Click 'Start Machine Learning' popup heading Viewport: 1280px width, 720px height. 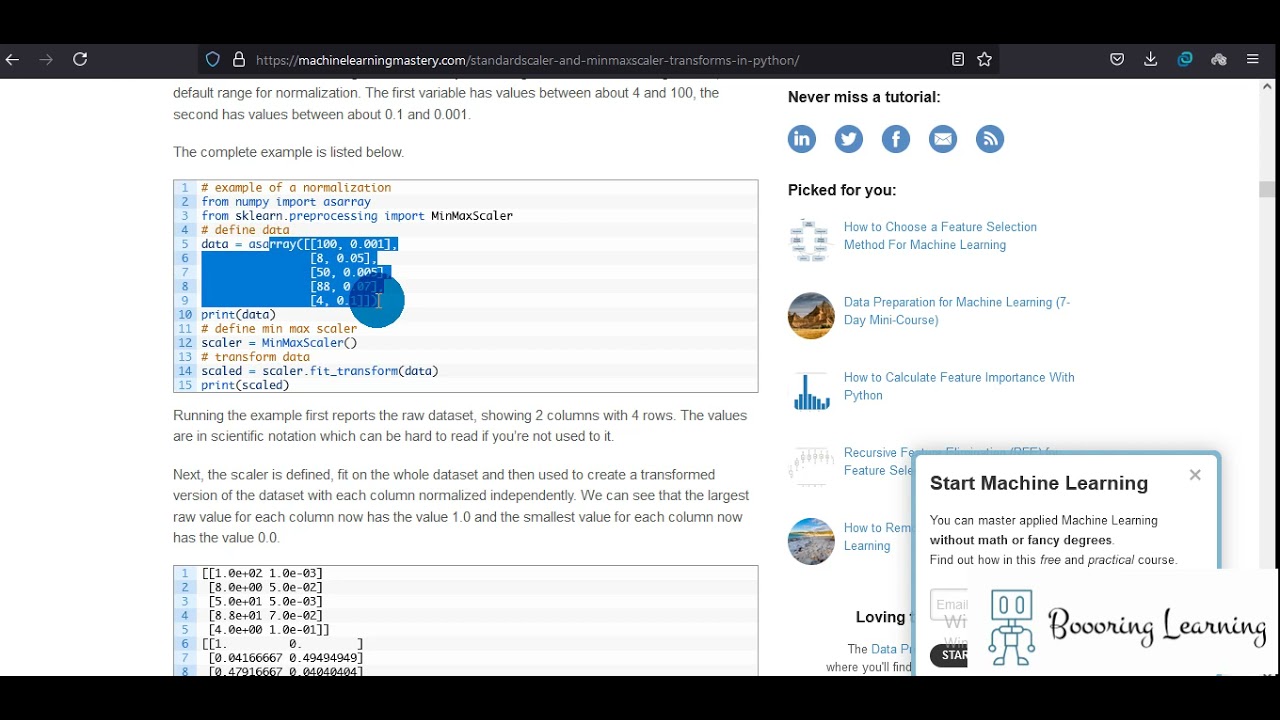1039,483
